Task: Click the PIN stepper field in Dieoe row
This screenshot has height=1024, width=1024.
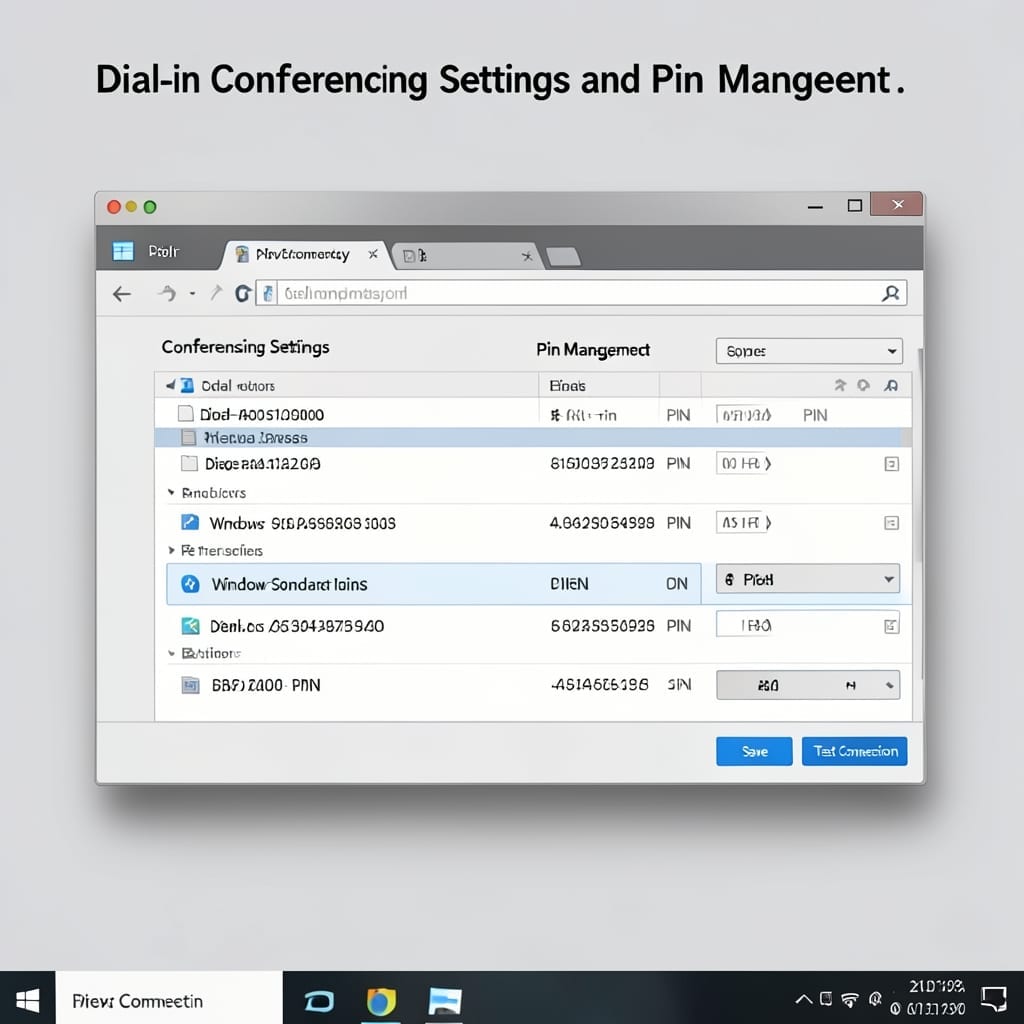Action: click(x=743, y=464)
